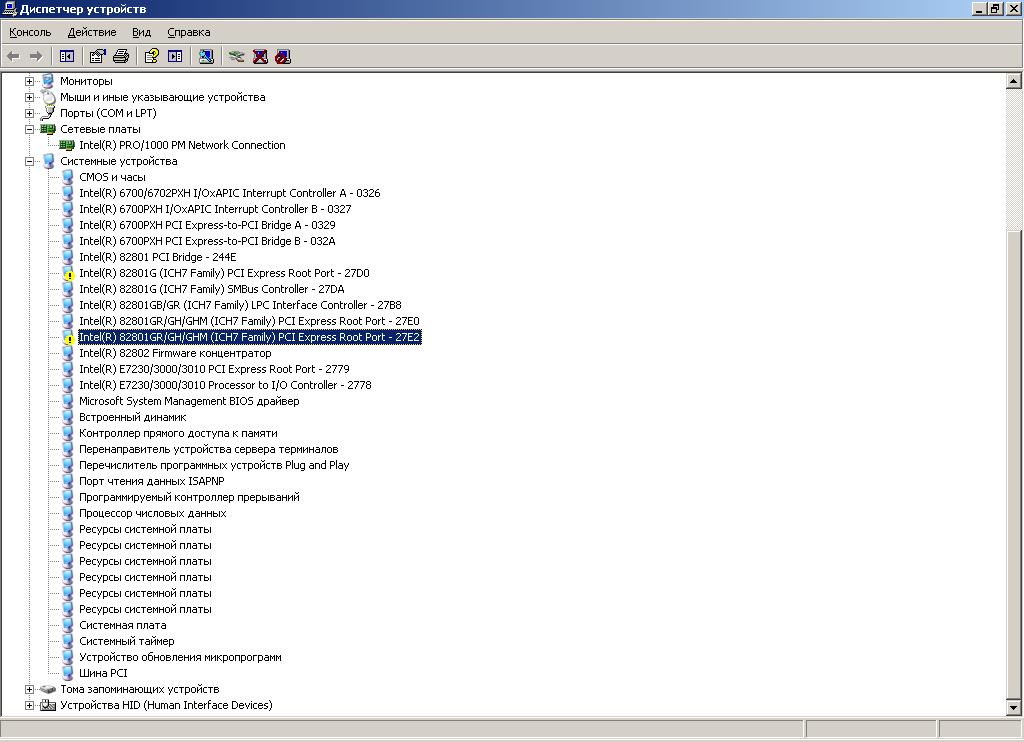Image resolution: width=1024 pixels, height=742 pixels.
Task: Click the scrollbar down arrow
Action: click(x=1014, y=707)
